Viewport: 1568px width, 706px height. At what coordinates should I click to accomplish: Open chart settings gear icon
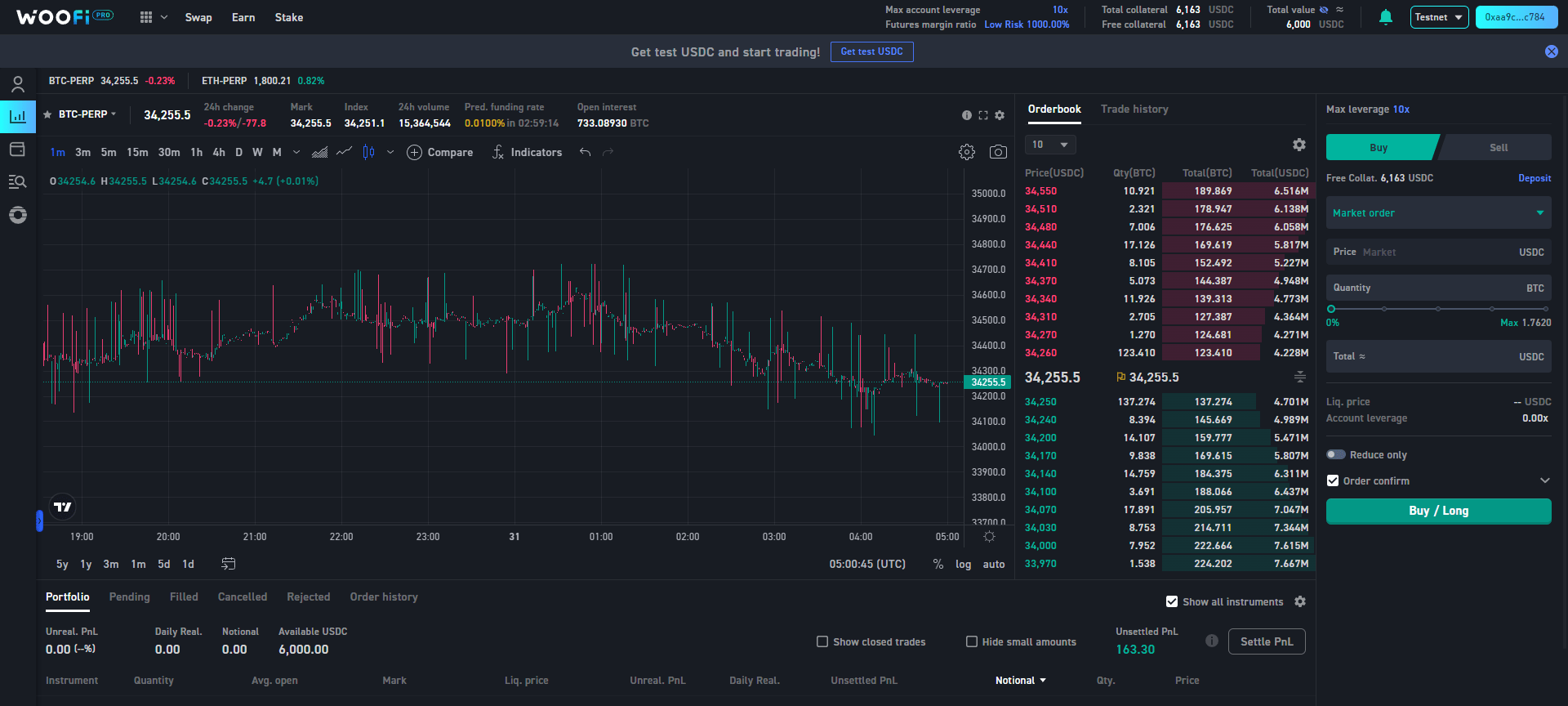pyautogui.click(x=967, y=152)
